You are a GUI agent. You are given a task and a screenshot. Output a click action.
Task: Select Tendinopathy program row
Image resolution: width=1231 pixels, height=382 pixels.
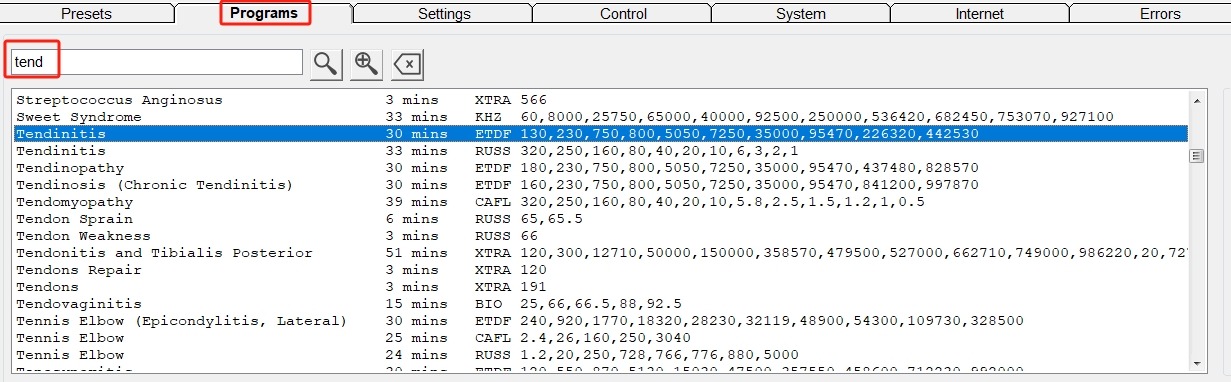[x=600, y=168]
